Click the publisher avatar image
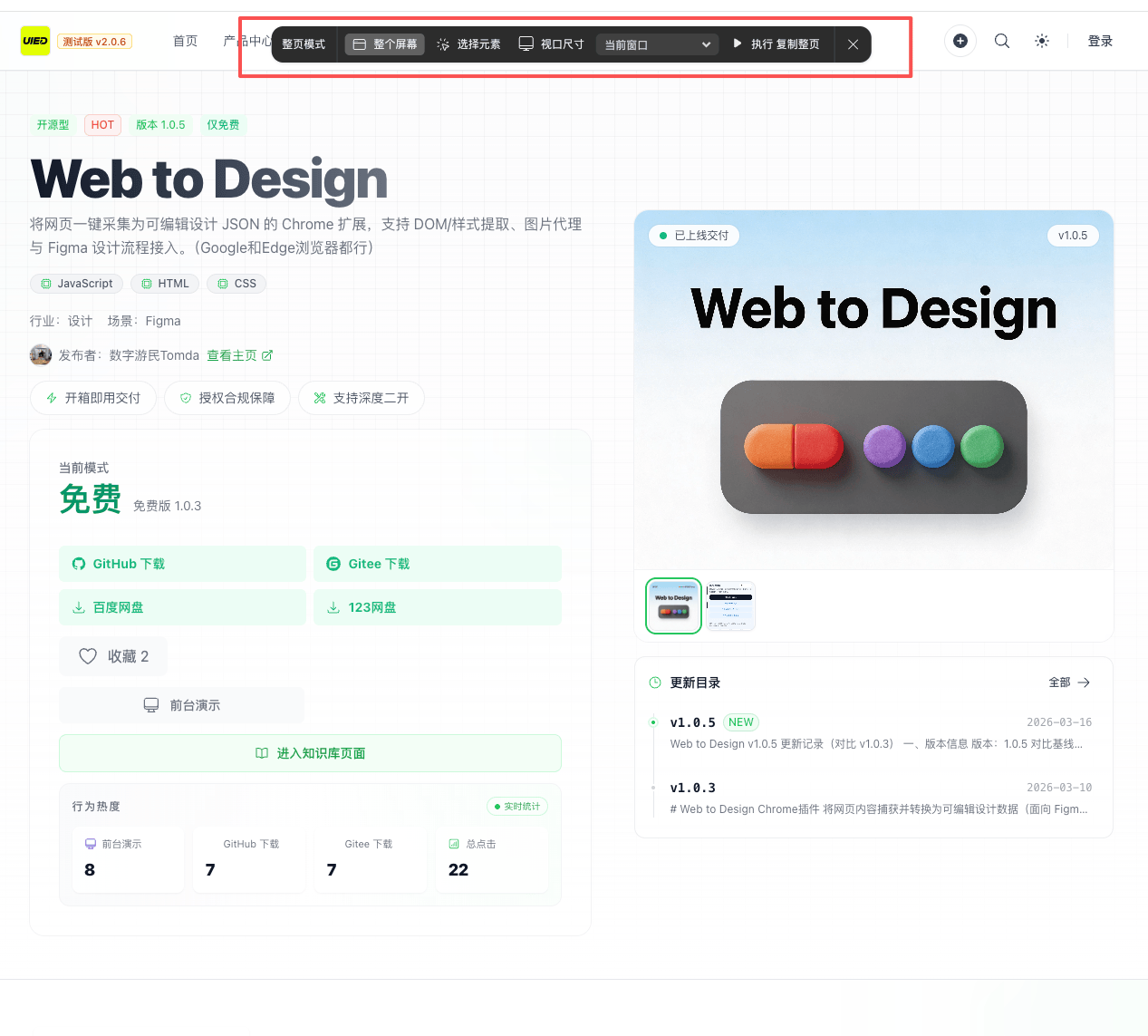Screen dimensions: 1148x1036 (x=41, y=355)
